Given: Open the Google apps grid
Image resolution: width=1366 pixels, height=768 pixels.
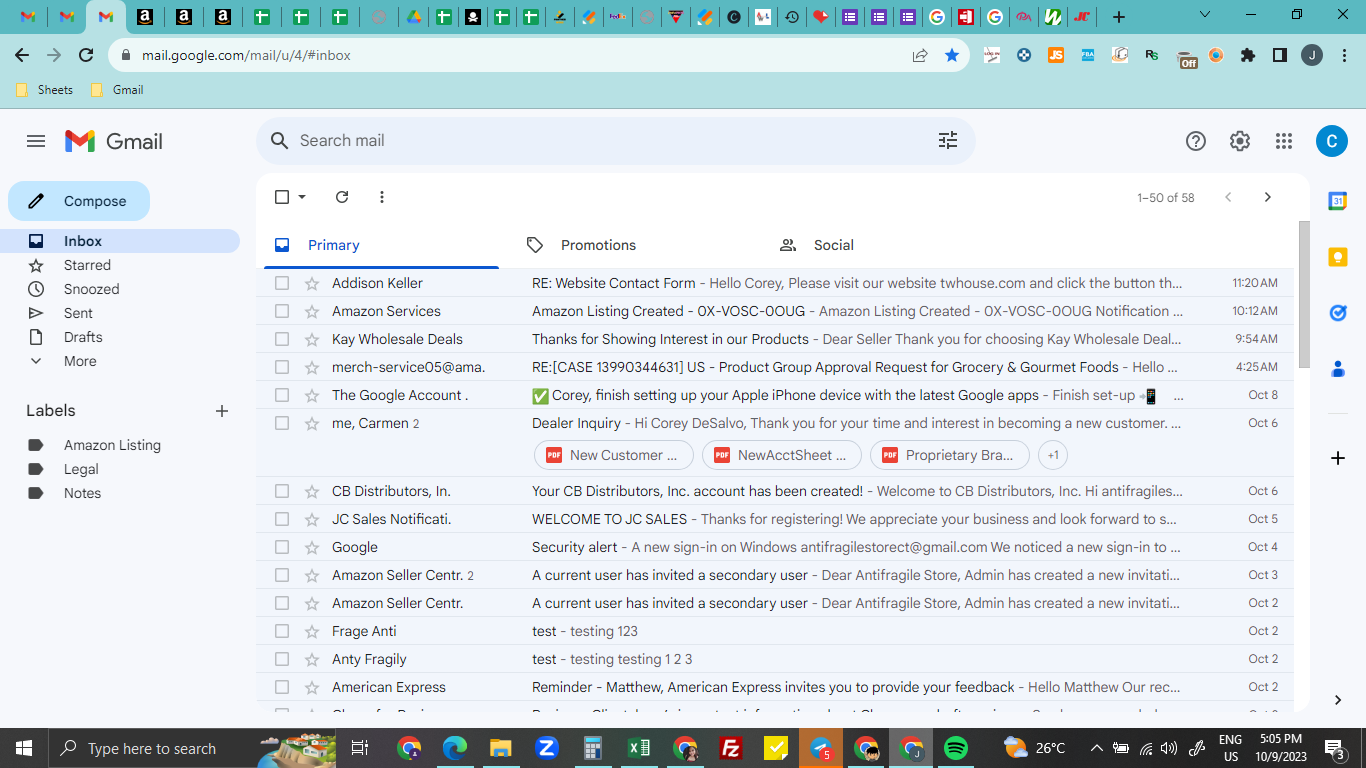Looking at the screenshot, I should pos(1284,141).
